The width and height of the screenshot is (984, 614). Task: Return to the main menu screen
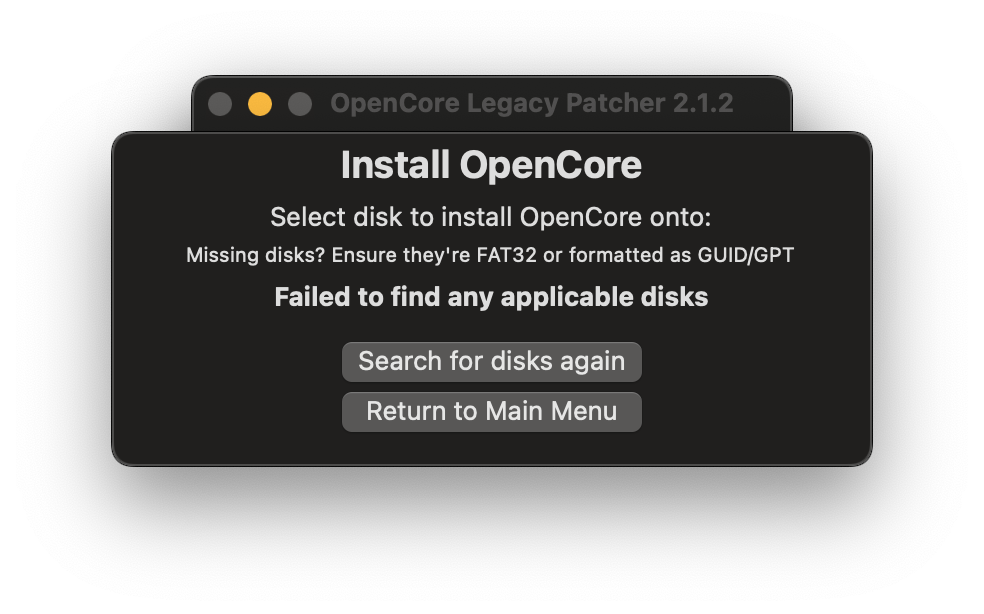tap(491, 411)
